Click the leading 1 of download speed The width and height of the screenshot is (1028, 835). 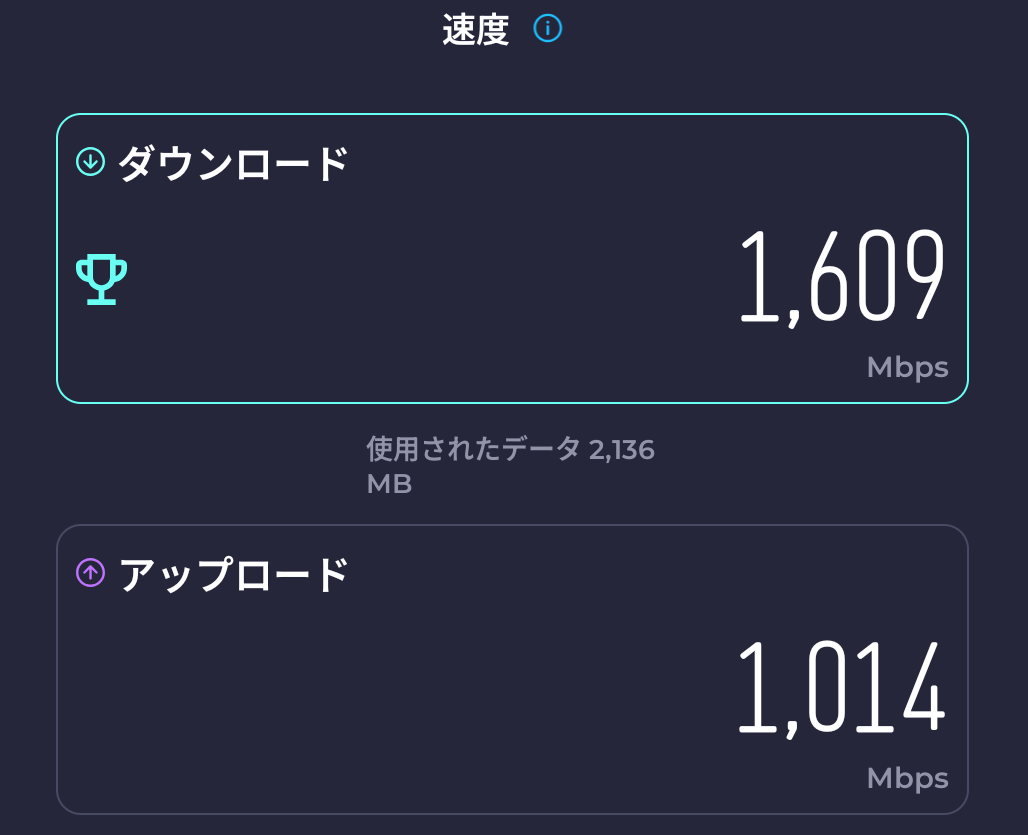758,275
